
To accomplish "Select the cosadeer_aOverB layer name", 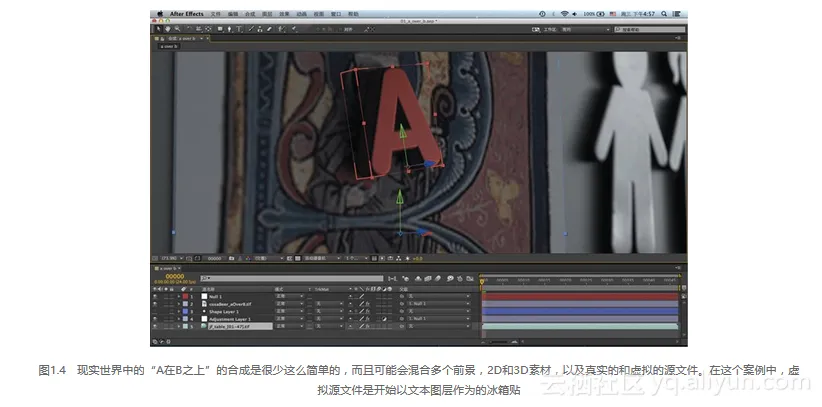I will coord(230,304).
